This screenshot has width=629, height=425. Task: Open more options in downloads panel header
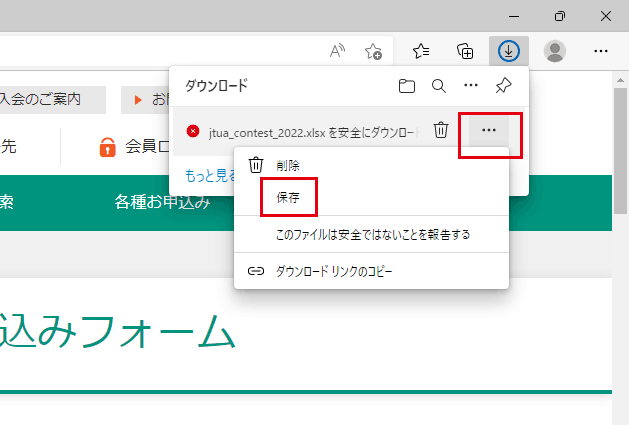(x=471, y=86)
